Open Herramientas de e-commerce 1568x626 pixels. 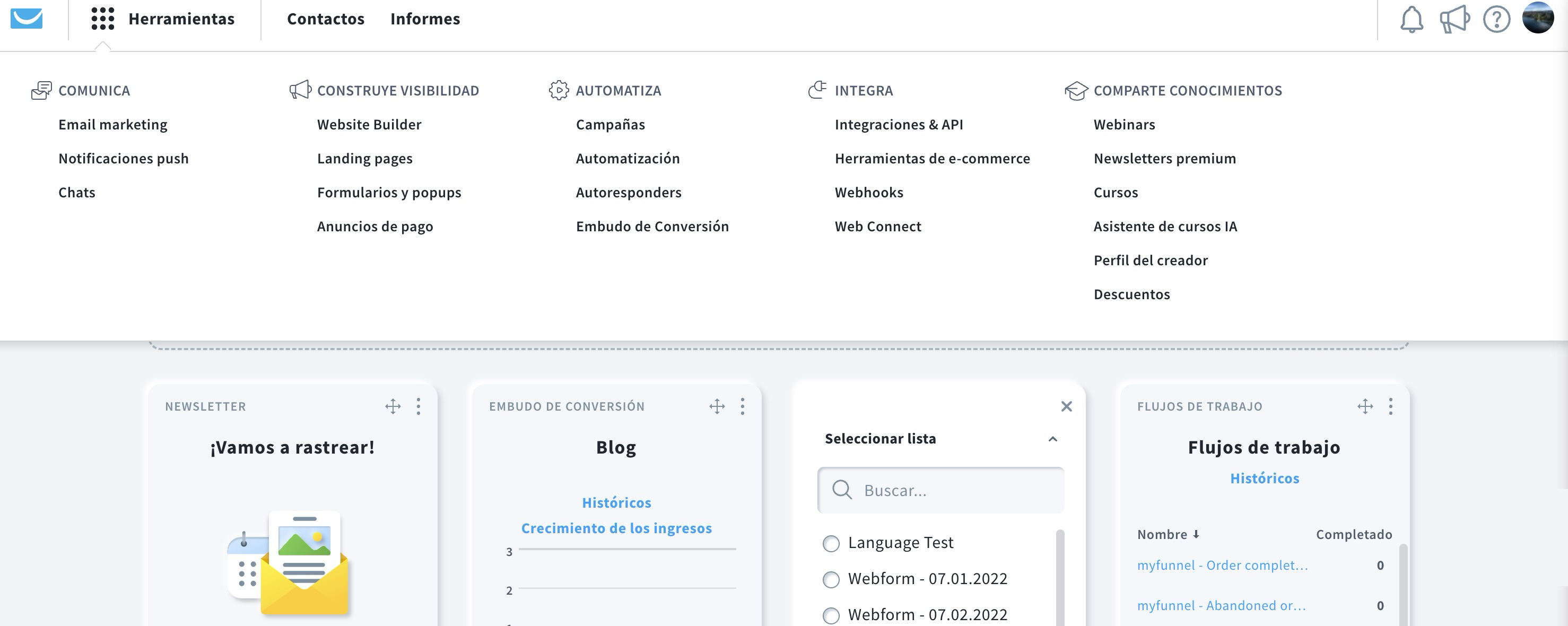(933, 158)
